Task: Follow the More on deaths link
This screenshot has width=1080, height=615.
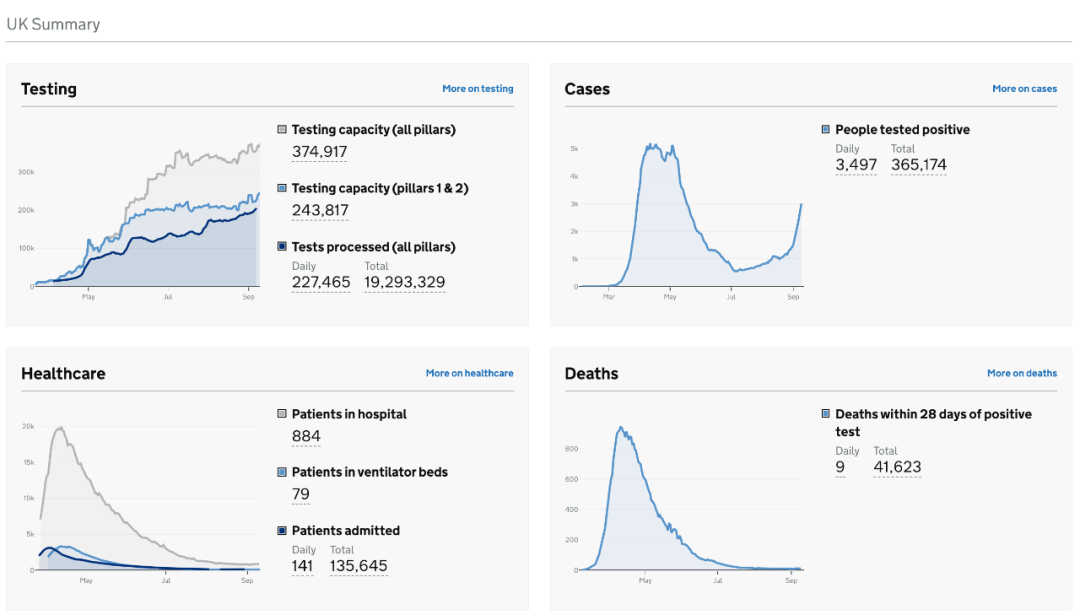Action: (1021, 373)
